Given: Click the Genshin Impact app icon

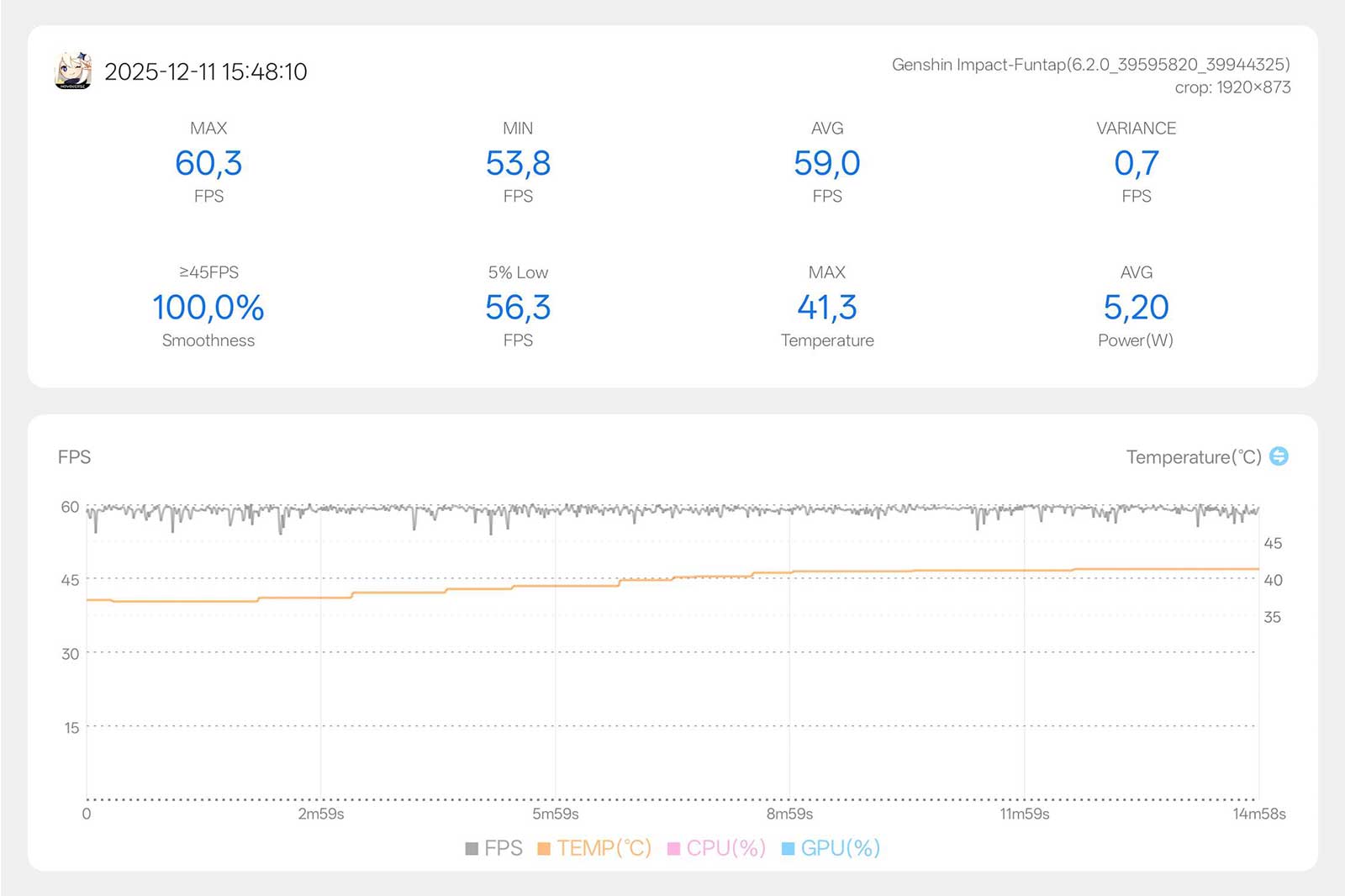Looking at the screenshot, I should coord(73,71).
